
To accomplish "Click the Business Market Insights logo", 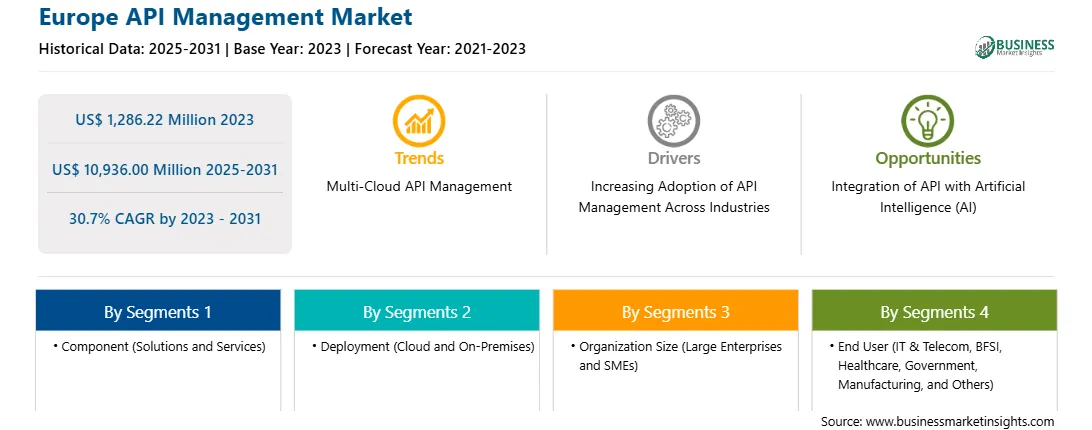I will 1015,47.
